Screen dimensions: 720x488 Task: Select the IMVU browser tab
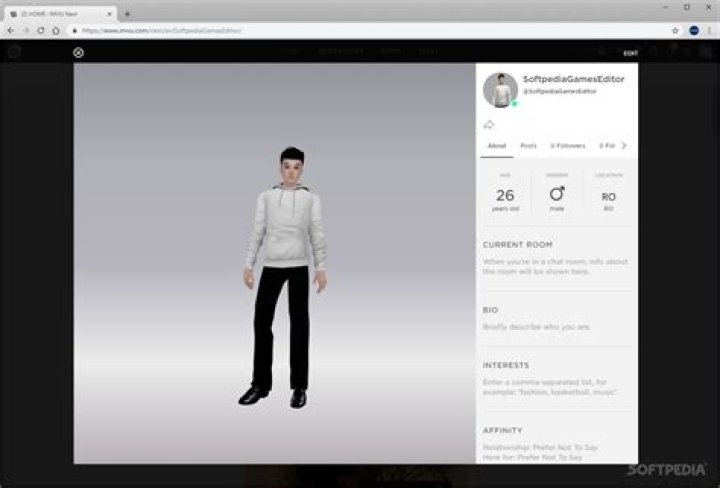60,14
